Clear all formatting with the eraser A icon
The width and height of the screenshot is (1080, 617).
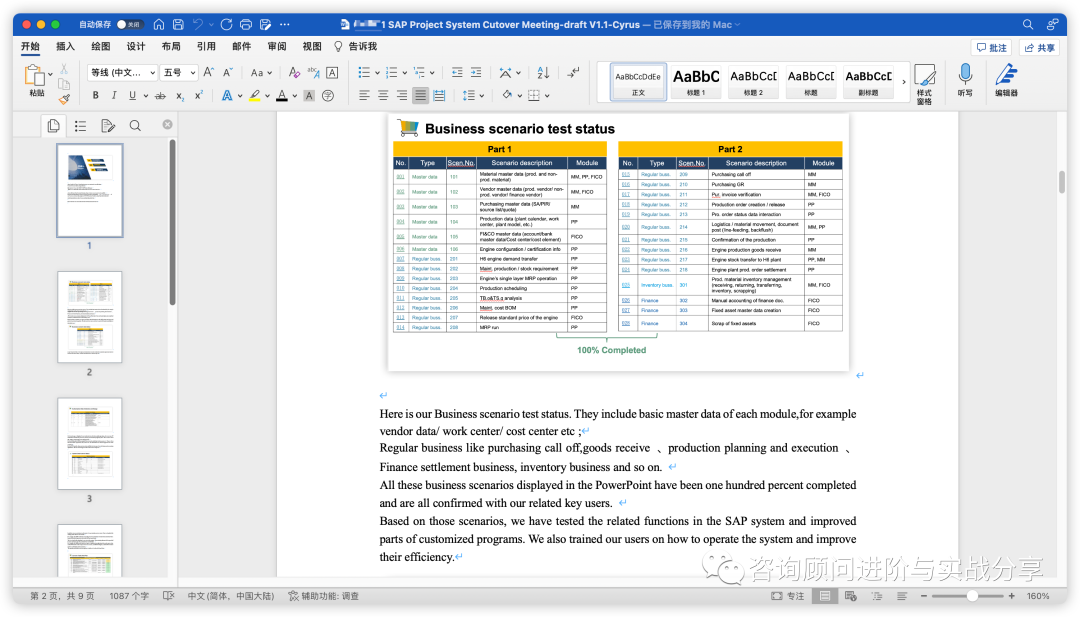pos(294,72)
